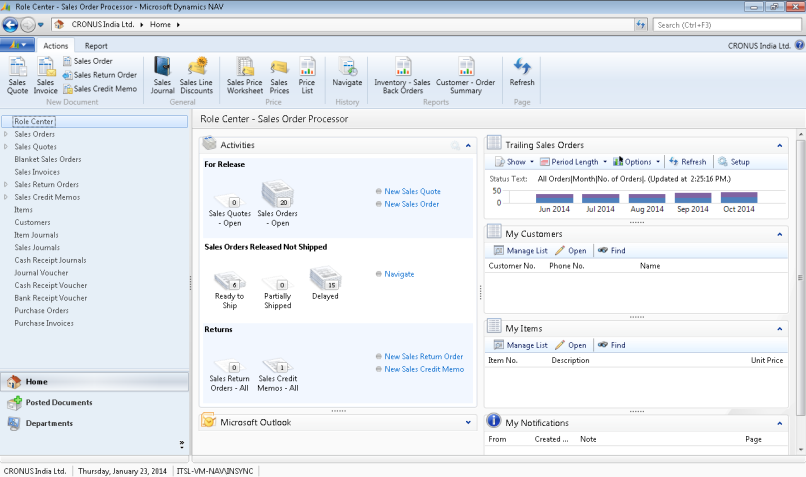Switch to the Report ribbon tab
The height and width of the screenshot is (477, 806).
[96, 46]
